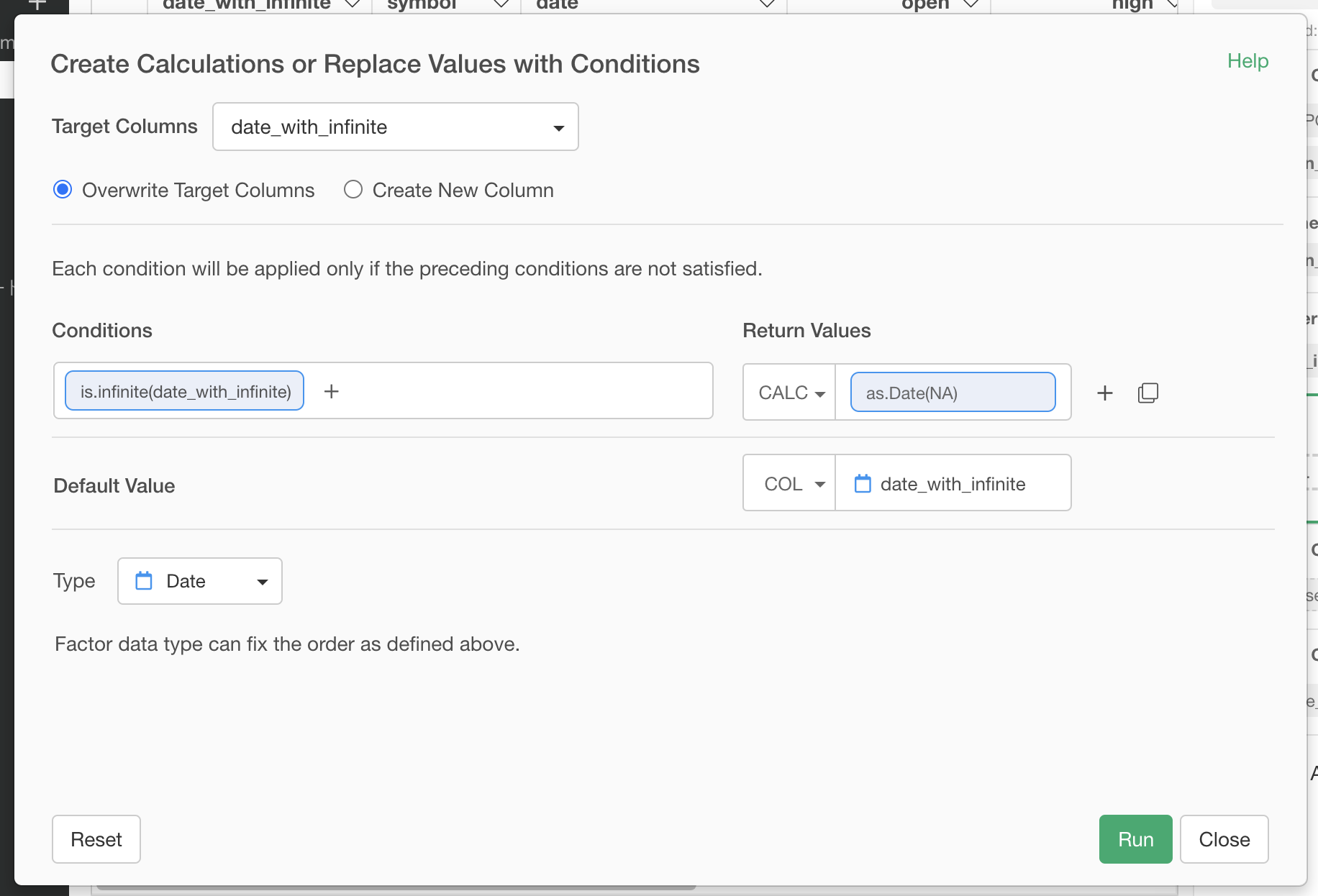Click the Reset button

(x=96, y=839)
